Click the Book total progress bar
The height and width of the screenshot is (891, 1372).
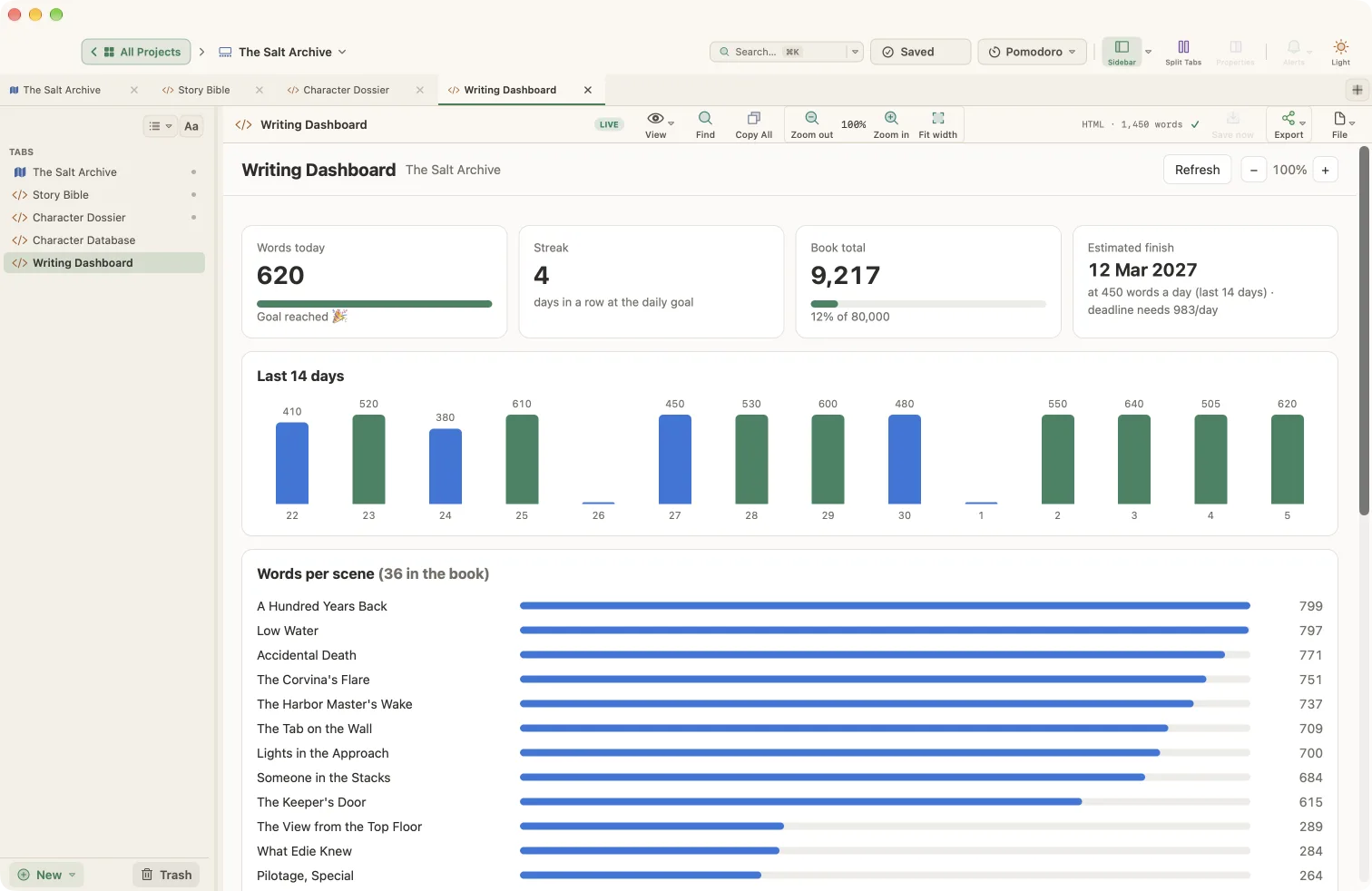click(x=928, y=304)
